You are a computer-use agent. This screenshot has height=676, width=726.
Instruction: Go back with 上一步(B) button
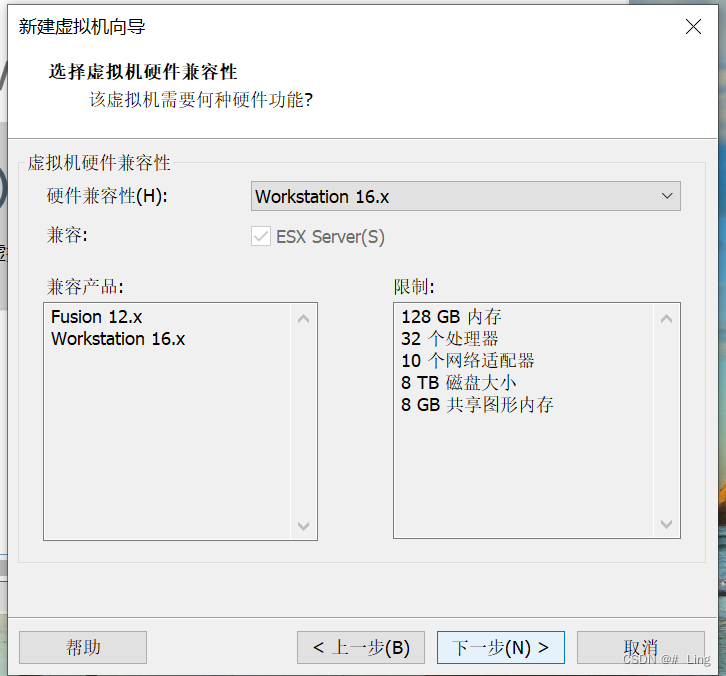click(361, 647)
